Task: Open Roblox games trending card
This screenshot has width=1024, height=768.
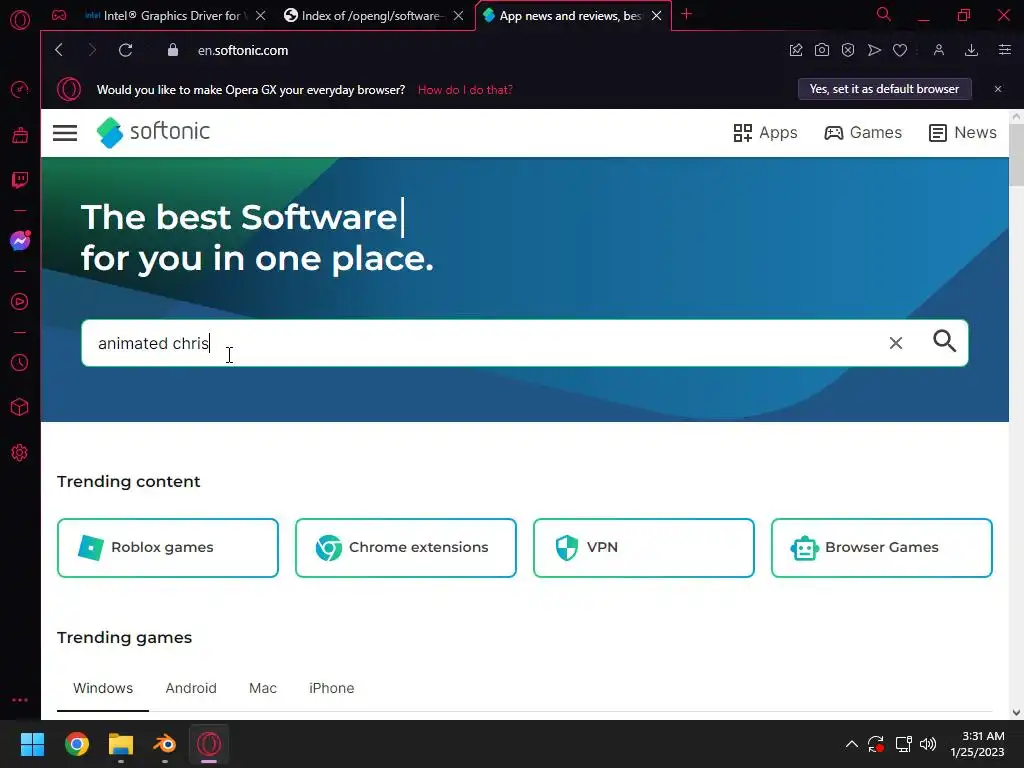Action: click(x=168, y=548)
